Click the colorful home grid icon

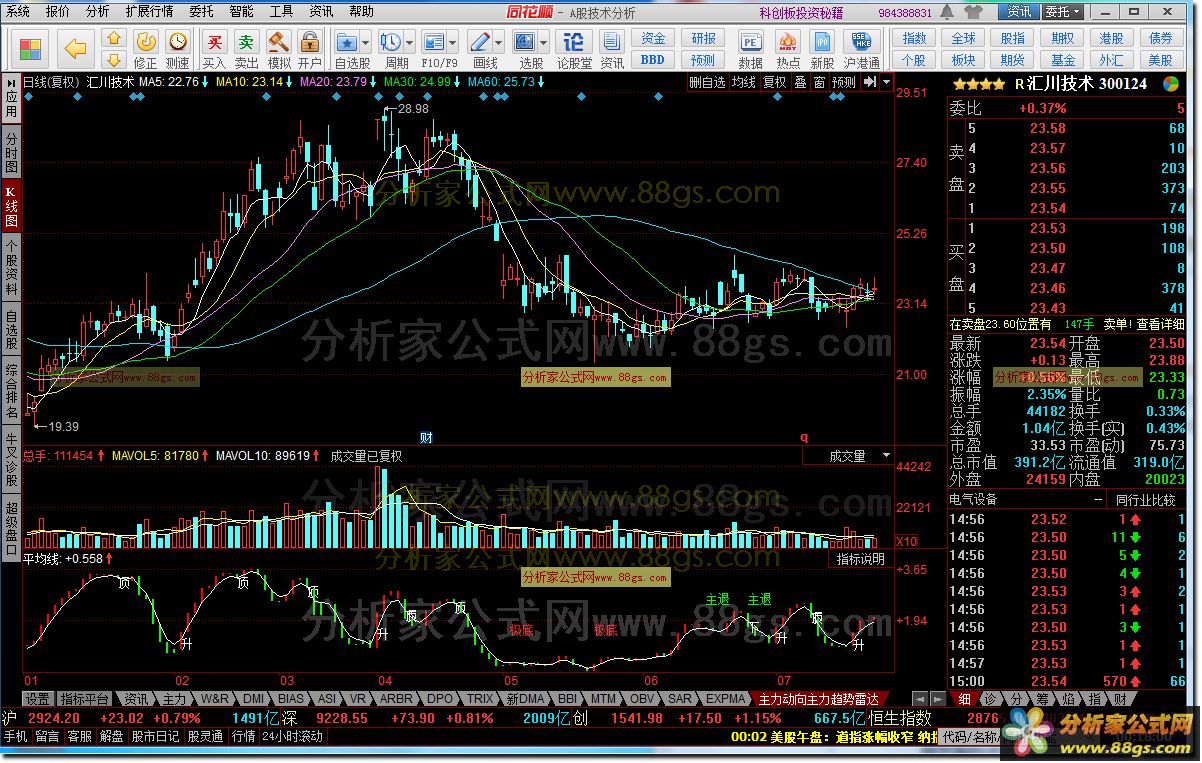point(30,48)
